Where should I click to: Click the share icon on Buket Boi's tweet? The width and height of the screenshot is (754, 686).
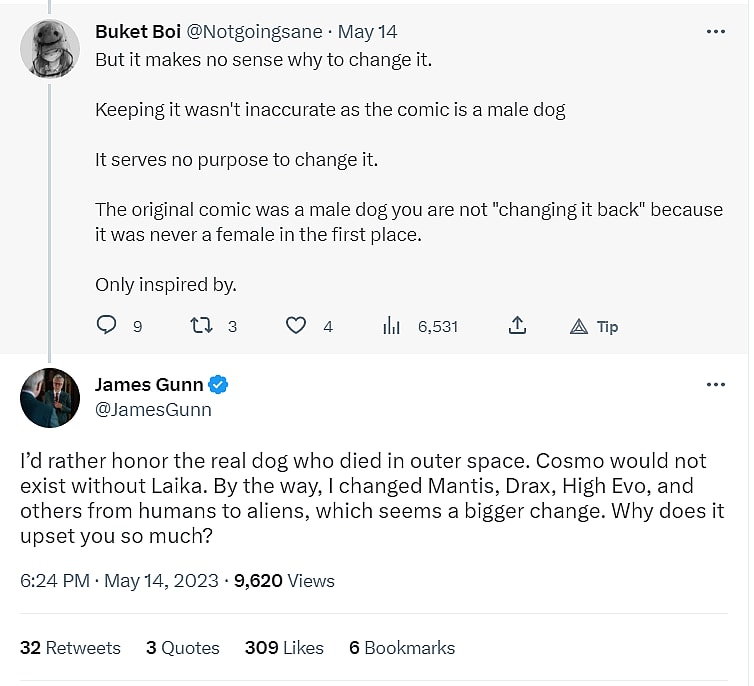pos(517,326)
